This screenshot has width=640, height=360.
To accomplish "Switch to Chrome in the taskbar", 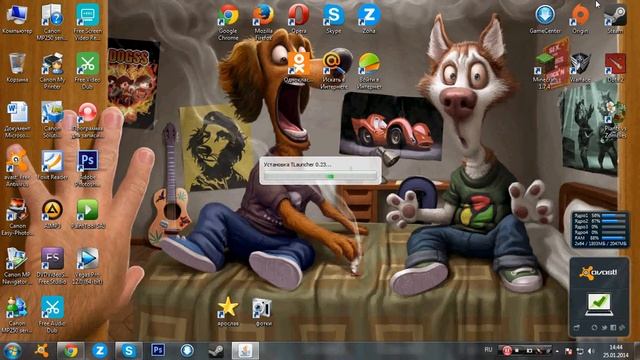I will pyautogui.click(x=71, y=351).
